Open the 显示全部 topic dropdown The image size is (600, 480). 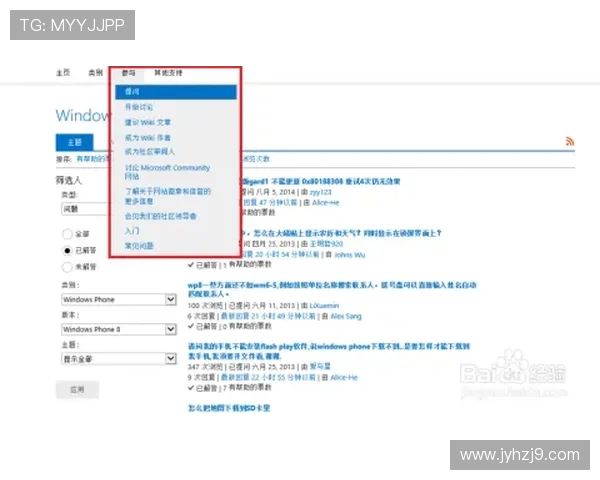click(119, 359)
